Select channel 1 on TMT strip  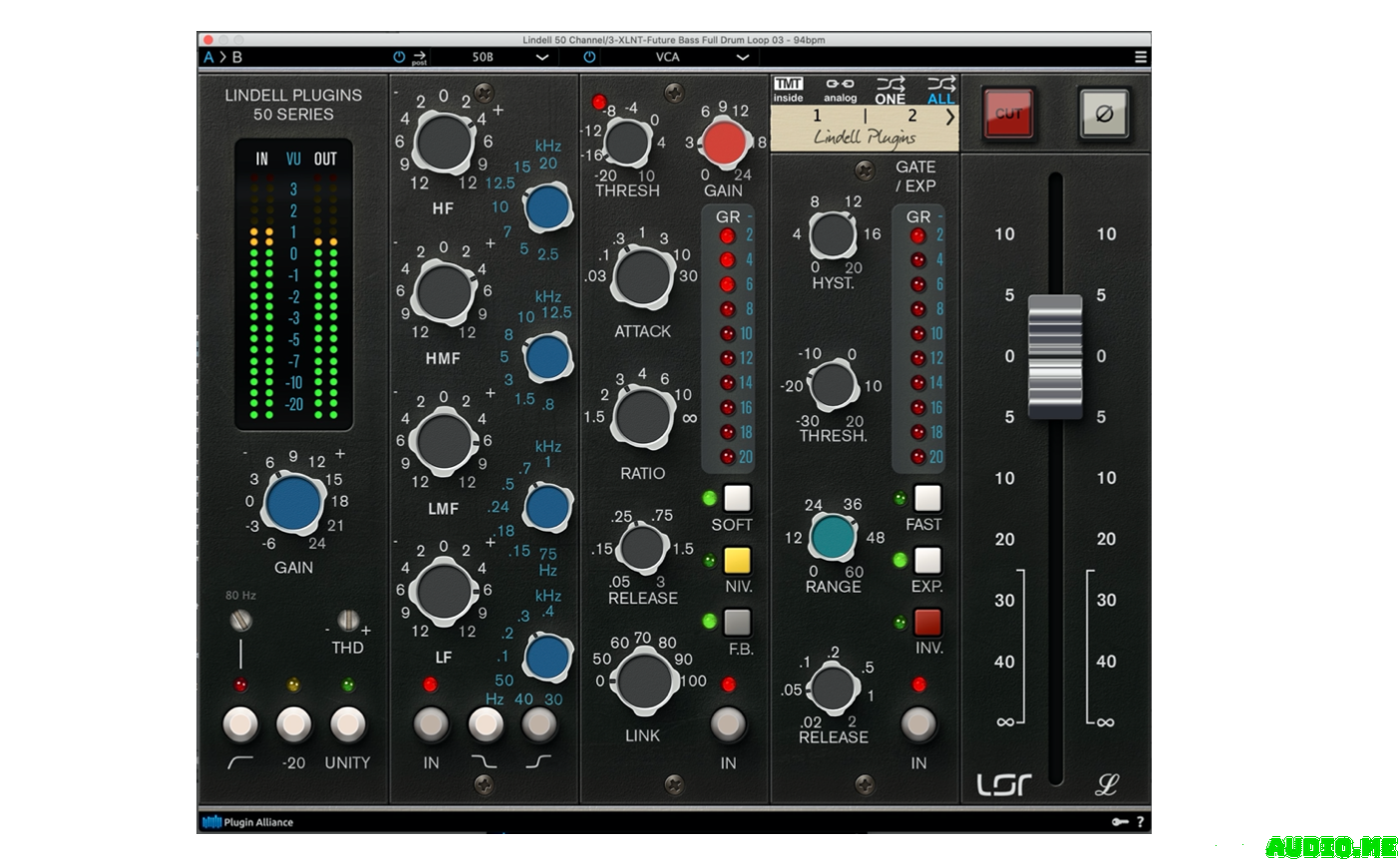817,117
